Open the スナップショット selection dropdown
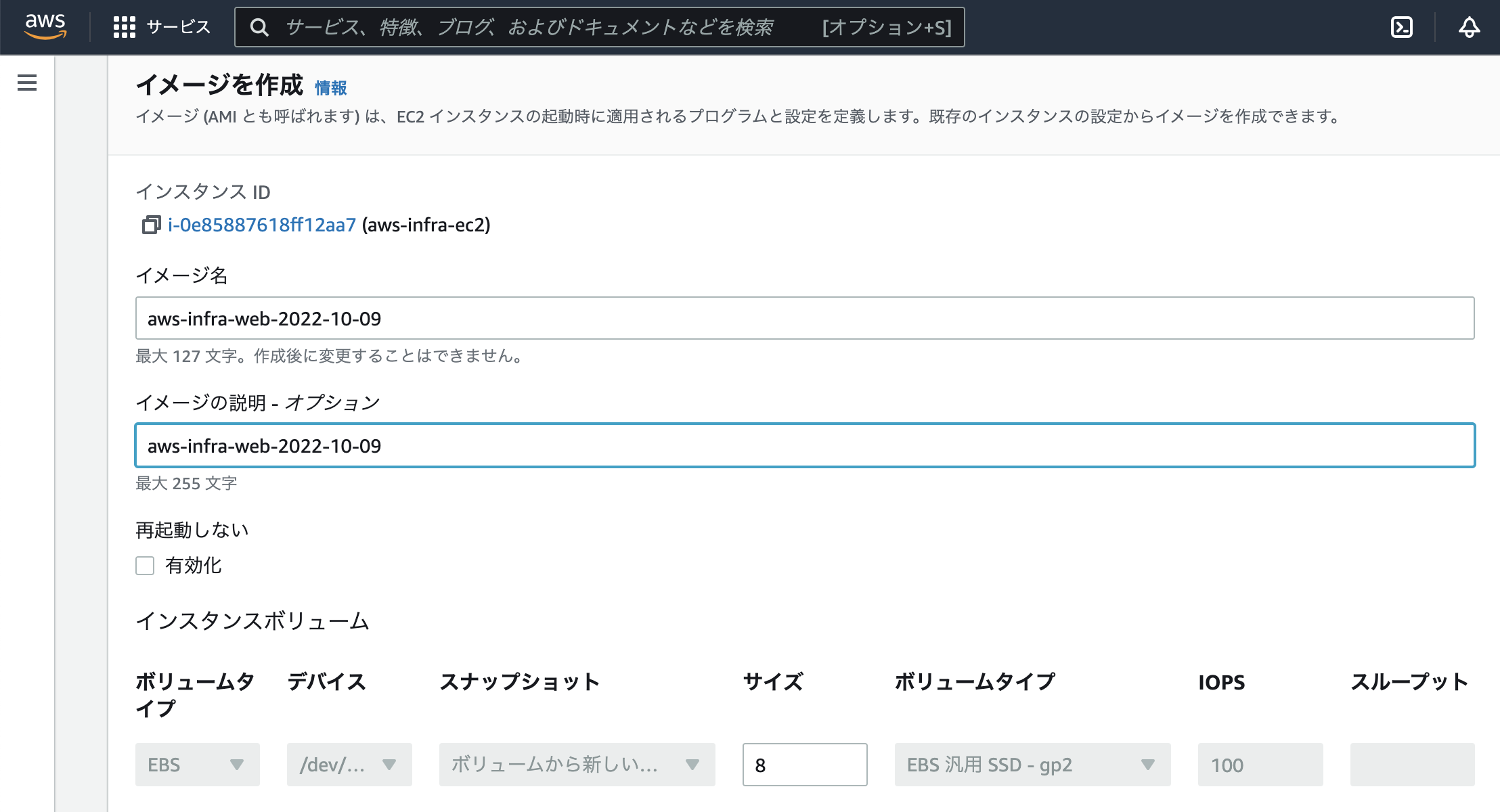 tap(576, 765)
